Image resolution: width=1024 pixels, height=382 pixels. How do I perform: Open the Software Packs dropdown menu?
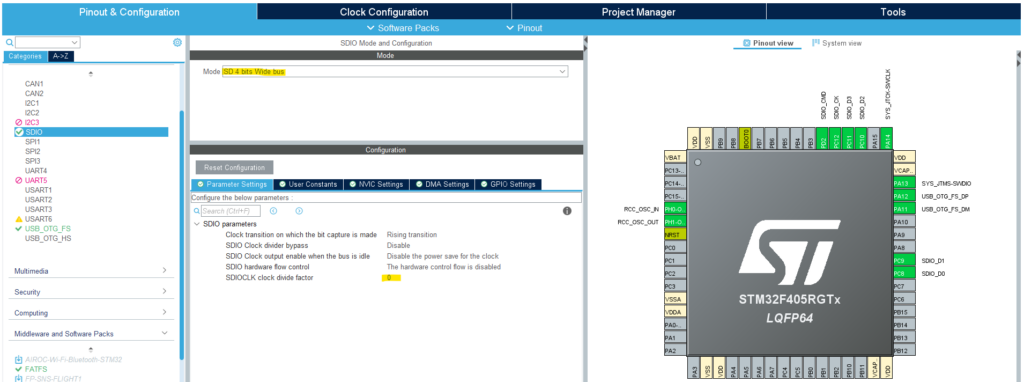tap(403, 28)
